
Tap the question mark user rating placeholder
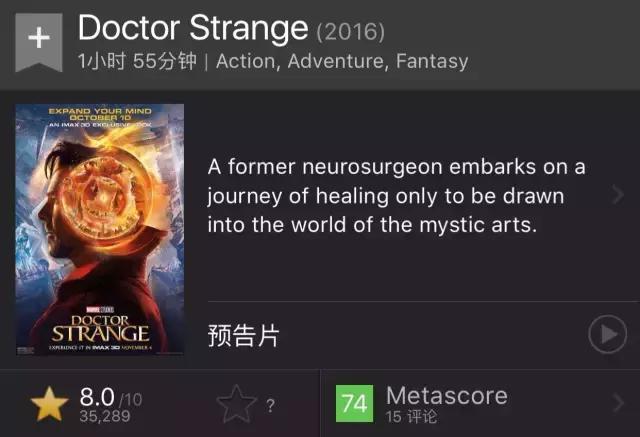270,406
